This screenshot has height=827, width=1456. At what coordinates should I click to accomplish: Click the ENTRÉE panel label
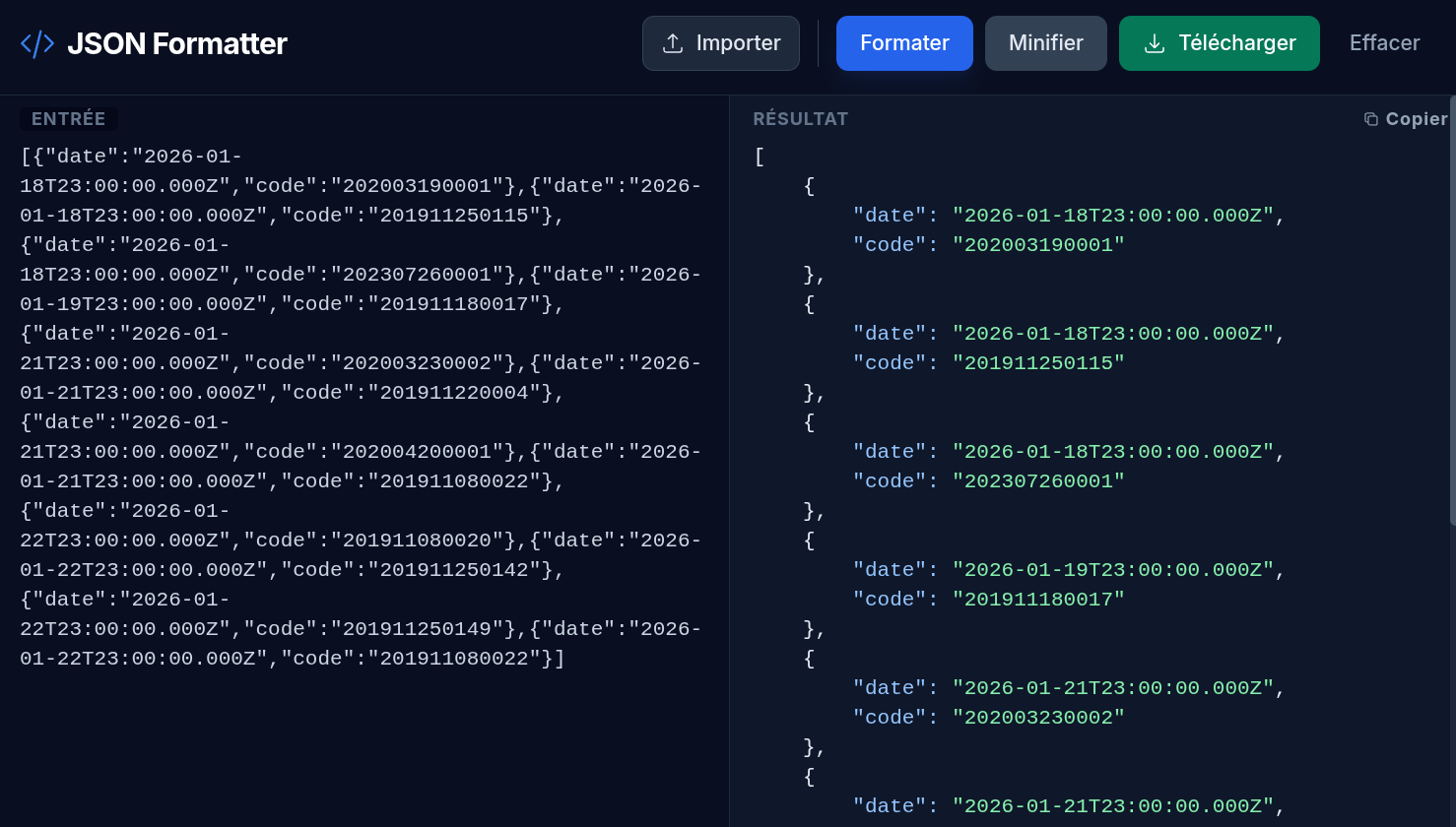pyautogui.click(x=68, y=119)
